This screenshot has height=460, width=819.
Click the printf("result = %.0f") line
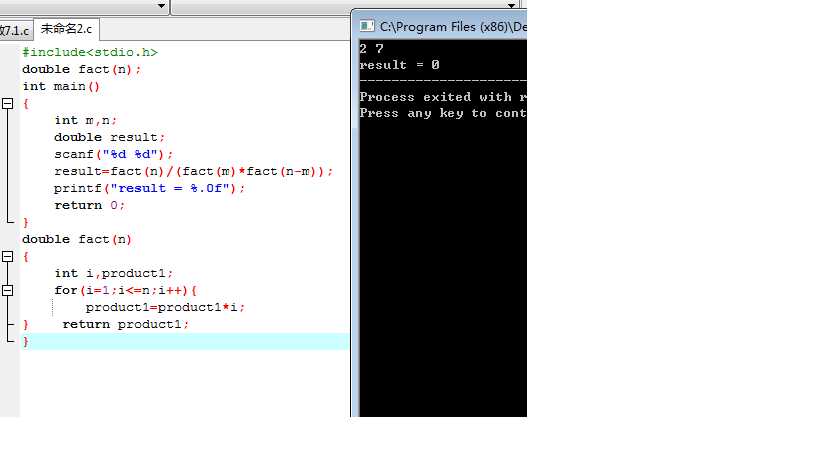pyautogui.click(x=149, y=188)
